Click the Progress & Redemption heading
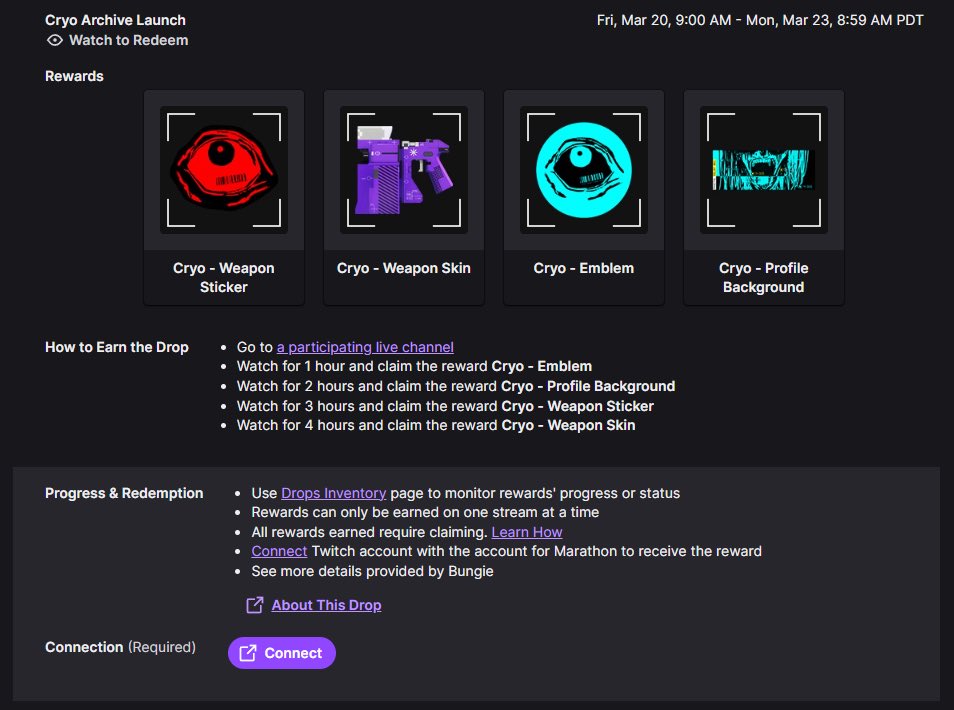This screenshot has height=710, width=954. pos(124,493)
